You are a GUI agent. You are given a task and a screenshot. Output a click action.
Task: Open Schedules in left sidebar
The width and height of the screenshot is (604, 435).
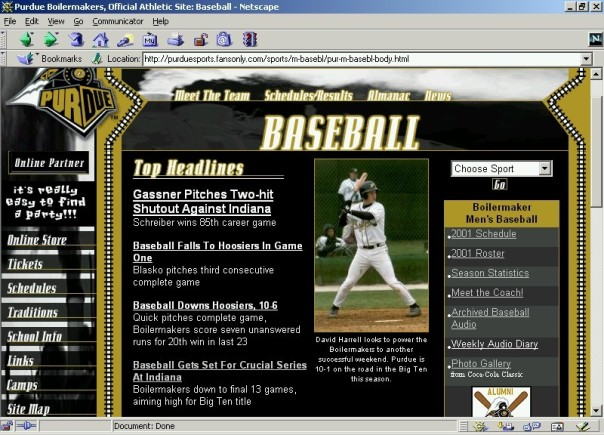(x=32, y=288)
